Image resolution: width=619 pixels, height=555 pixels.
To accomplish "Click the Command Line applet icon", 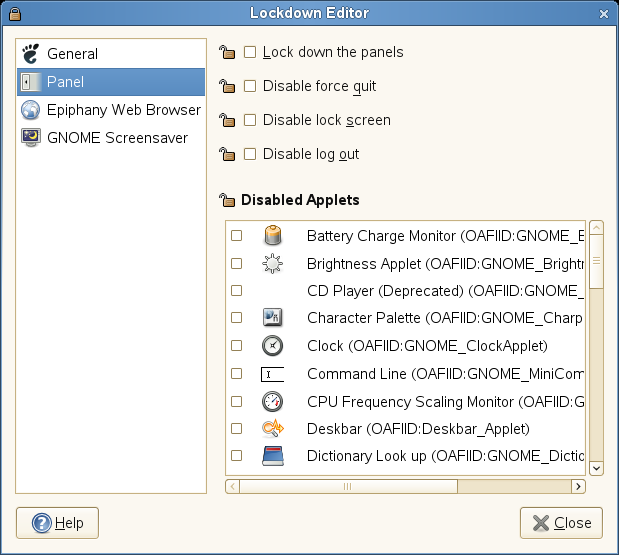I will [x=272, y=374].
